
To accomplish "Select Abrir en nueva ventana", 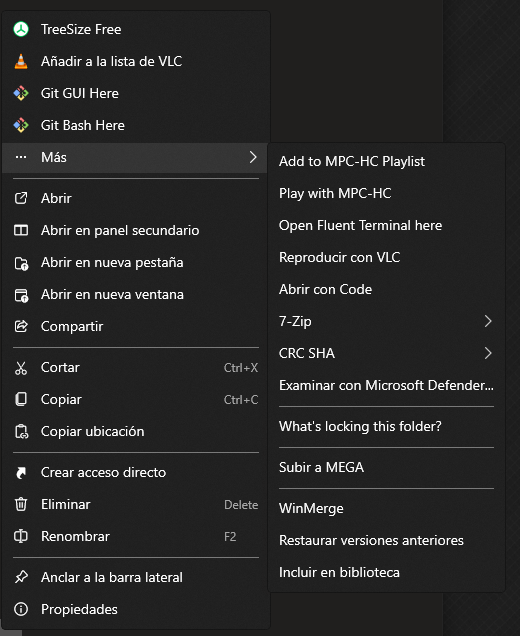I will point(135,294).
